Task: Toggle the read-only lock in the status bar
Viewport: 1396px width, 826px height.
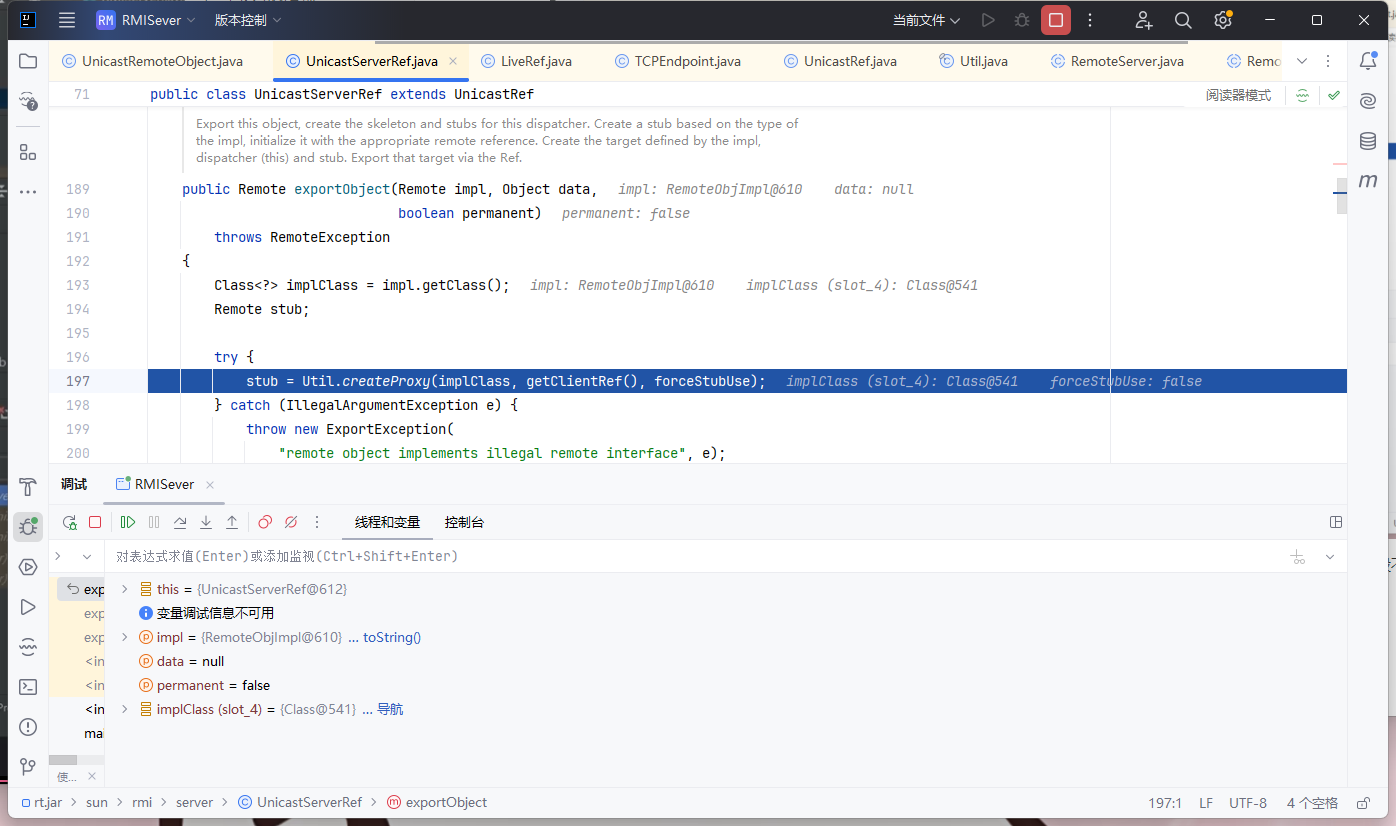Action: coord(1362,803)
